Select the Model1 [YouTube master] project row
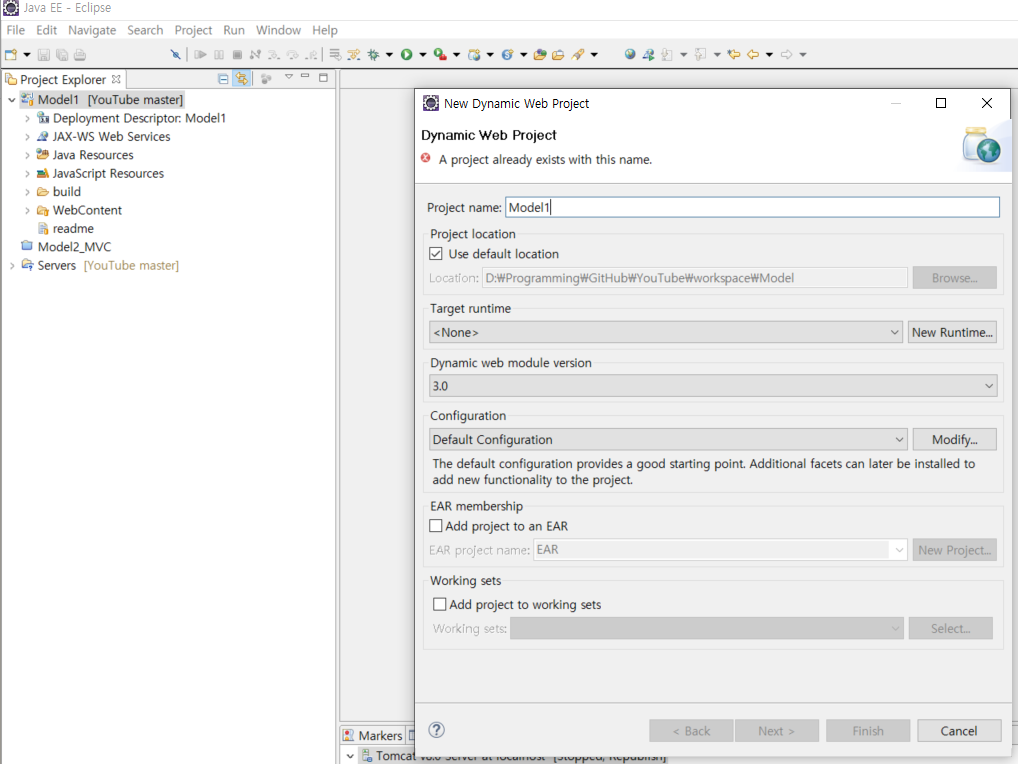 [102, 99]
